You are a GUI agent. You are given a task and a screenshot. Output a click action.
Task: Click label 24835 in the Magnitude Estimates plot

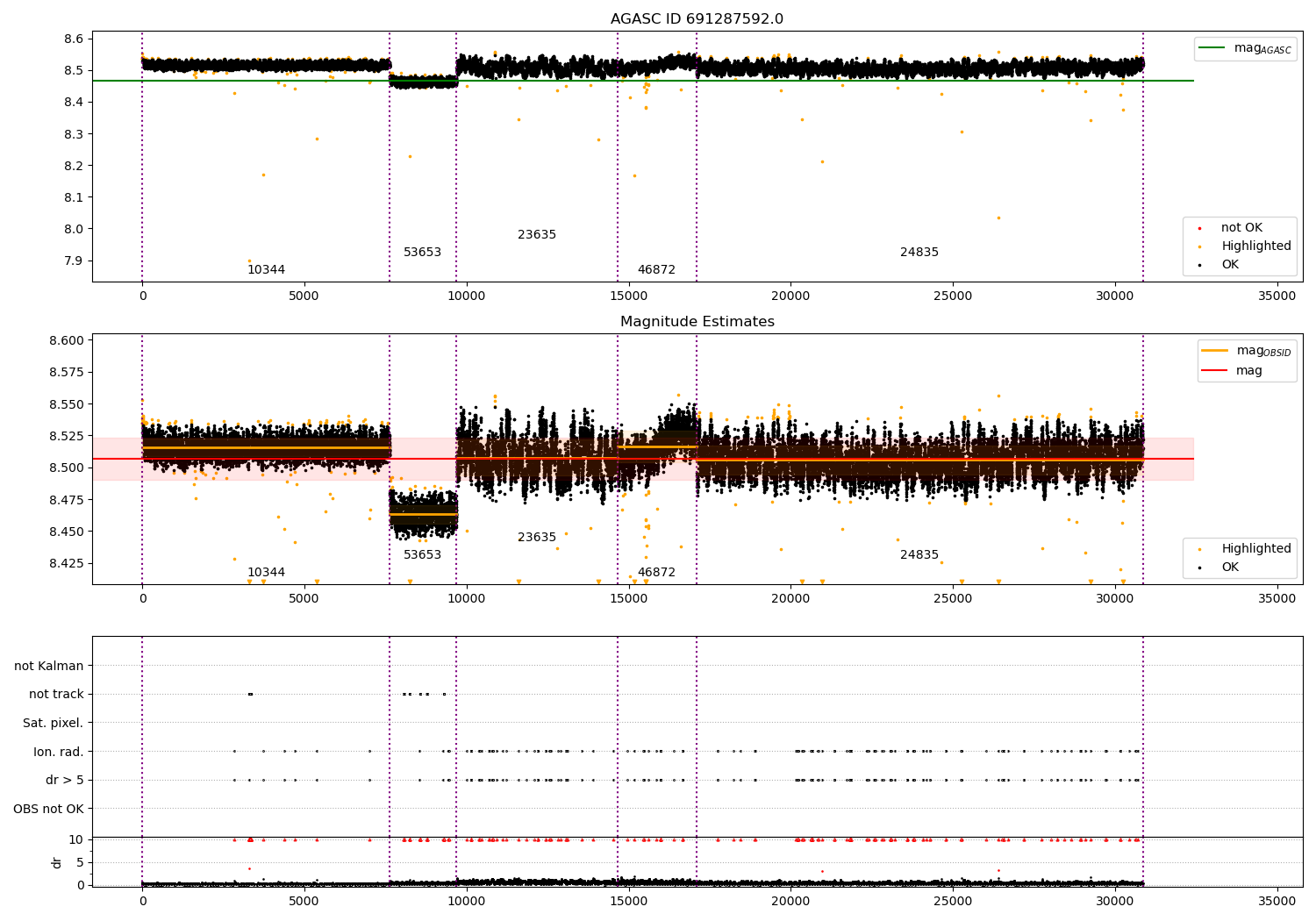919,555
